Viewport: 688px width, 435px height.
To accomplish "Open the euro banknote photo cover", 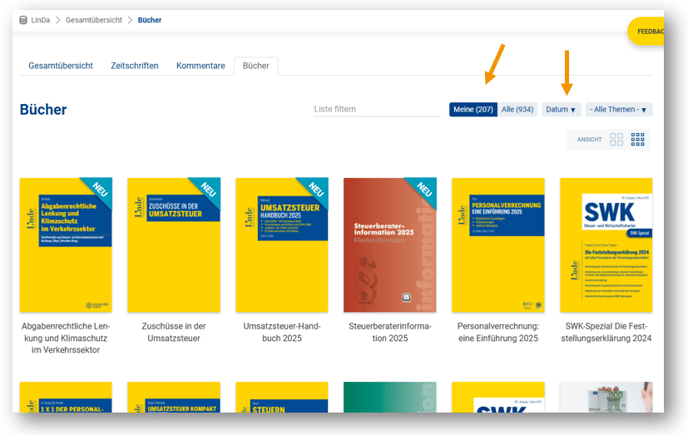I will tap(606, 397).
